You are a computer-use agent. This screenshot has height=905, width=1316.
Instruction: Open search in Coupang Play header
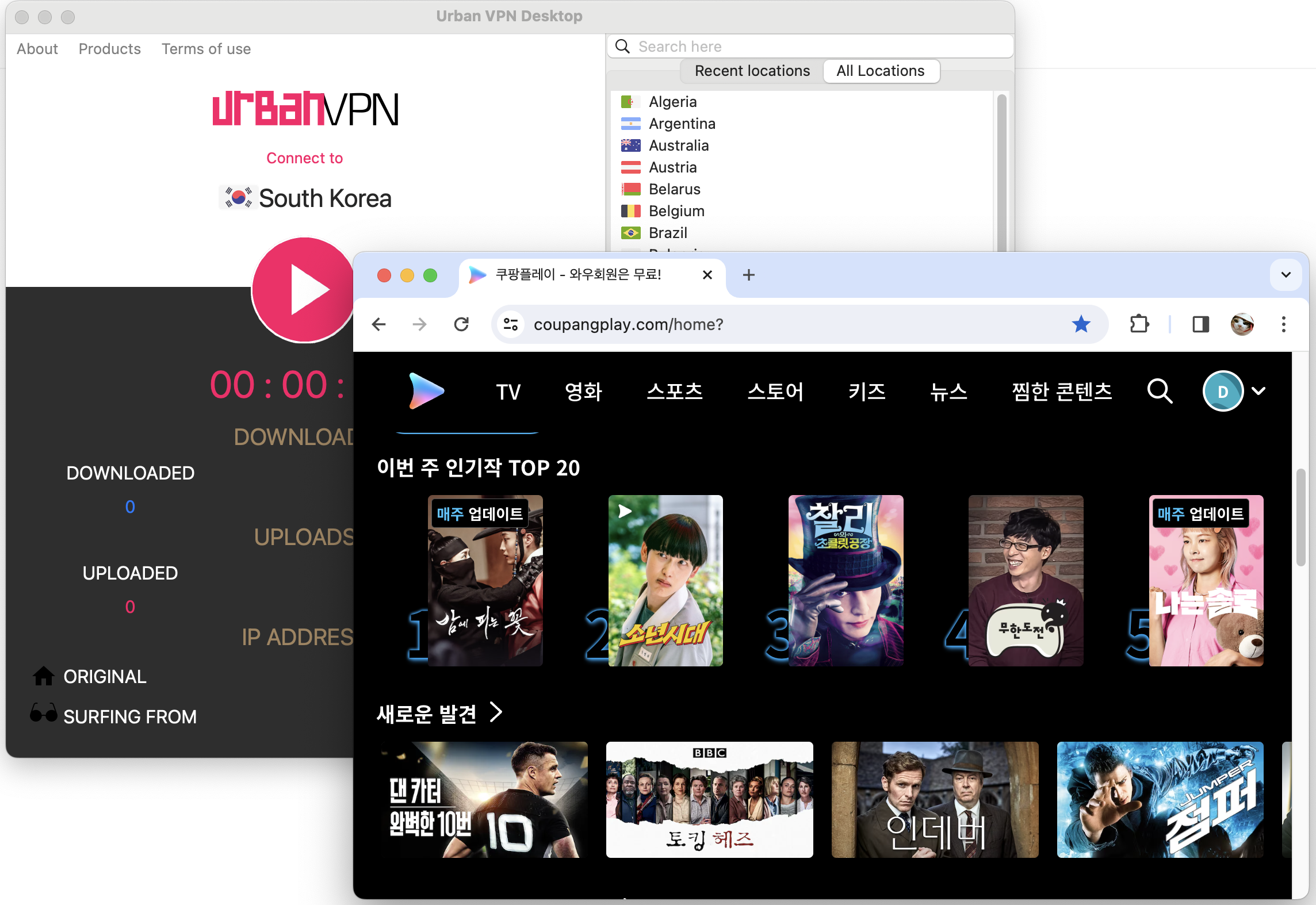1160,391
